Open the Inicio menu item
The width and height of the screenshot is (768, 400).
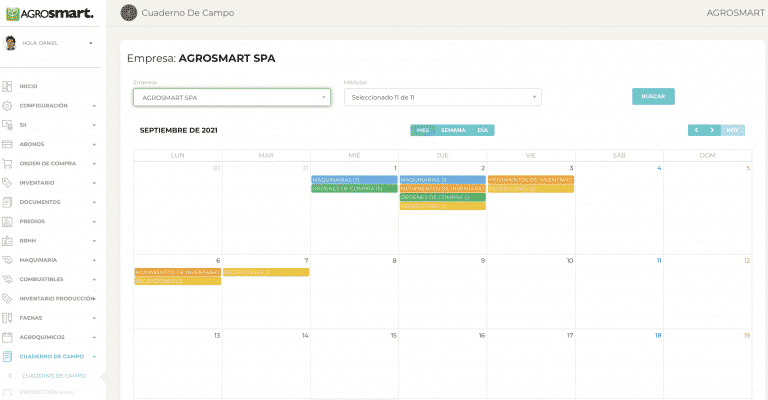[28, 86]
